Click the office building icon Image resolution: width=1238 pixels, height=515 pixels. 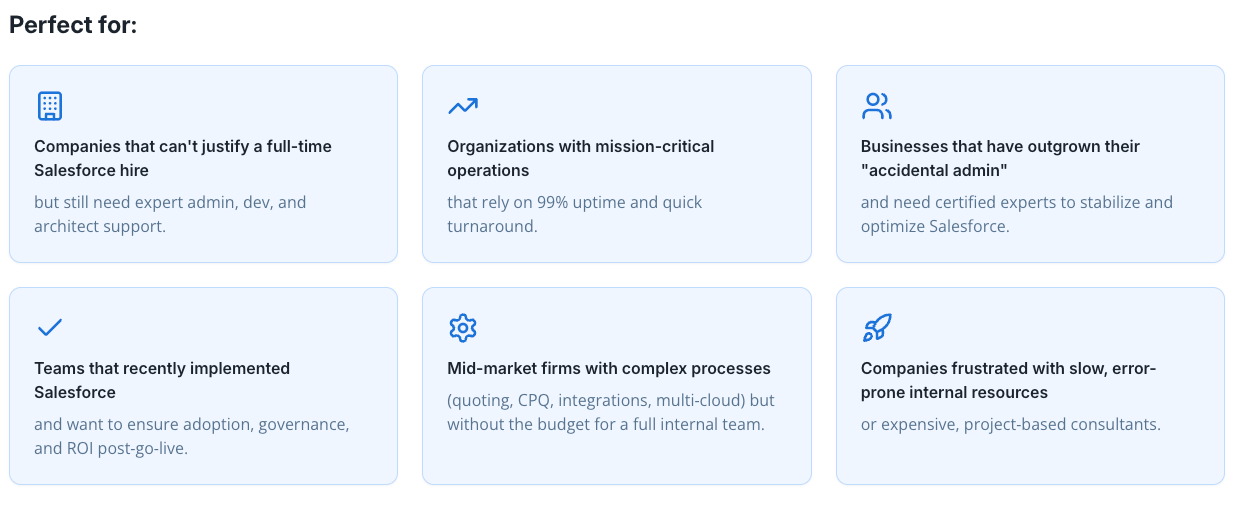[49, 105]
